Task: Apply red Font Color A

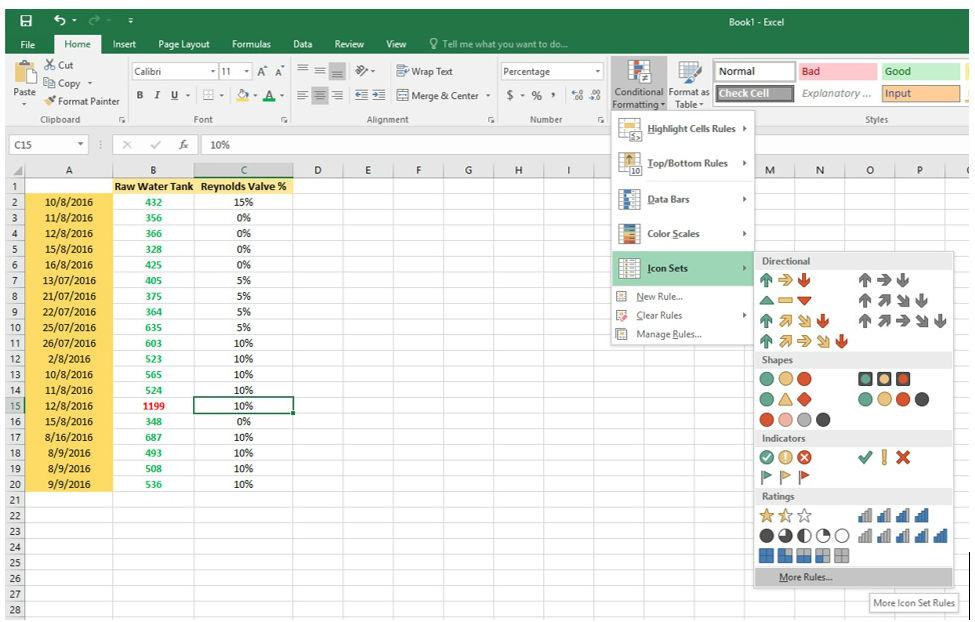Action: 269,95
